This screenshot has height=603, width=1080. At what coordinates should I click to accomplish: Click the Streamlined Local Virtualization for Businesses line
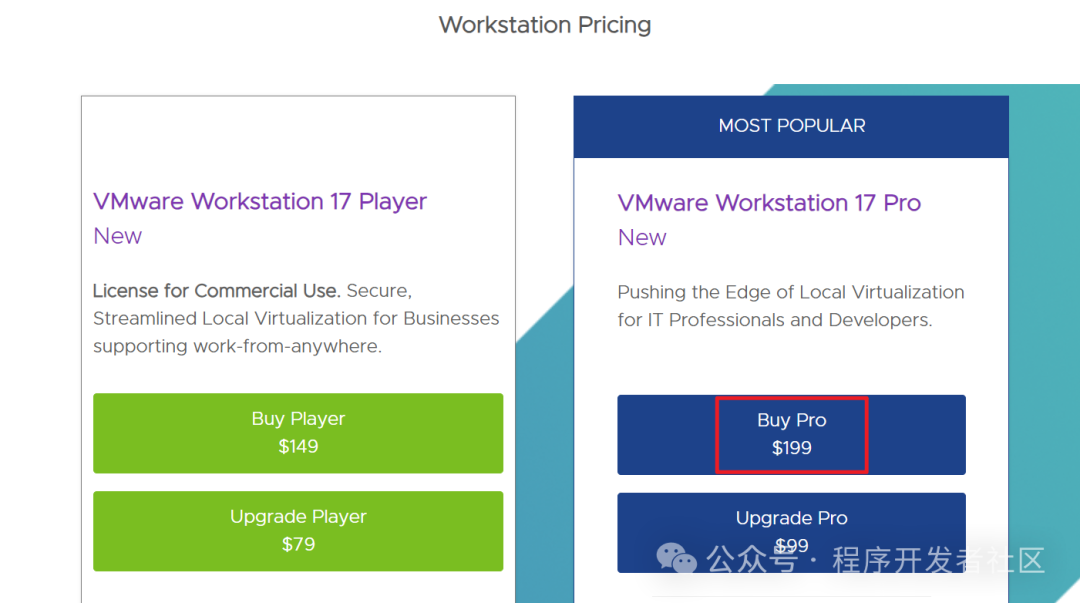click(296, 318)
